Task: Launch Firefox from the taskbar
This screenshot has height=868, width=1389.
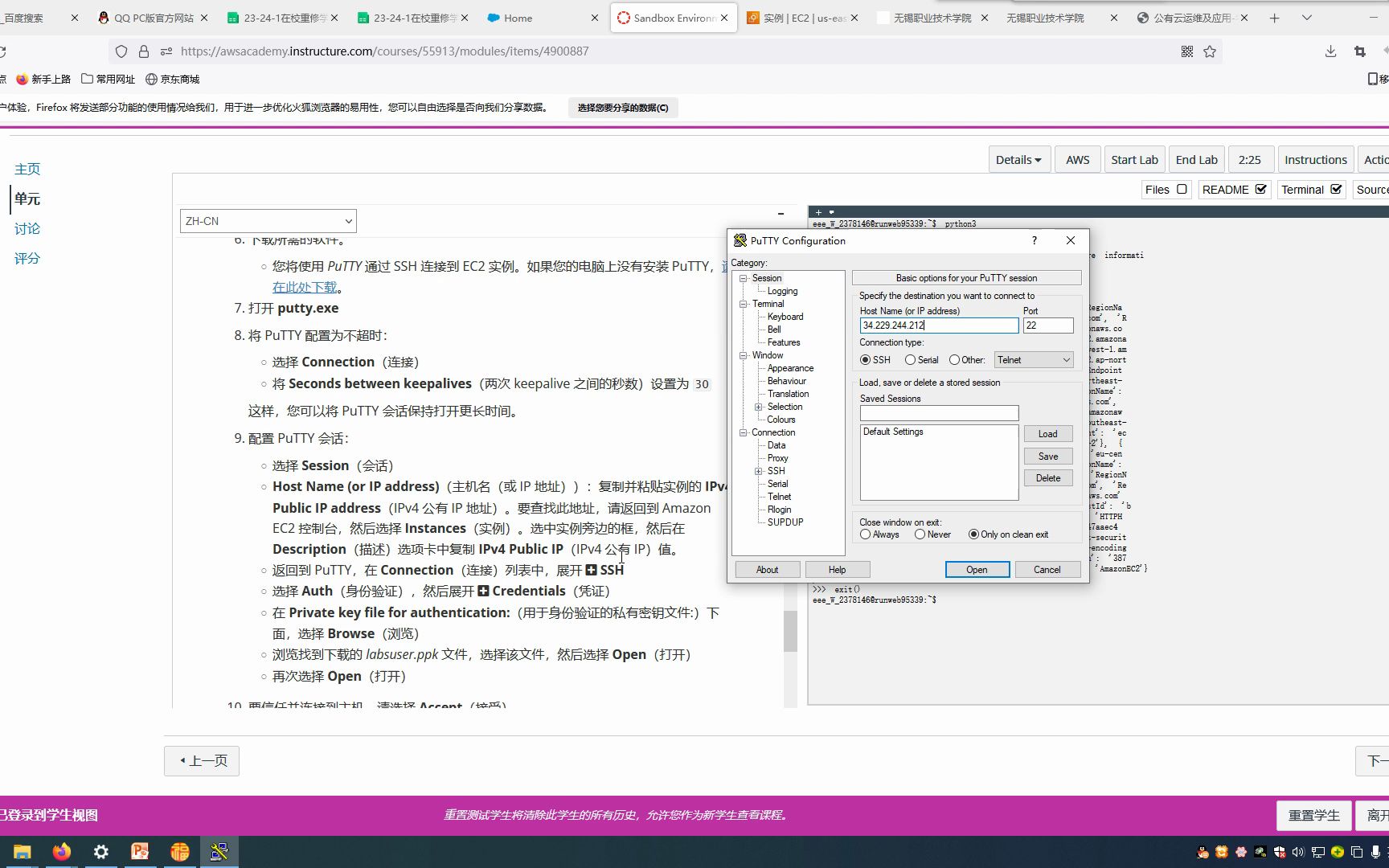Action: 61,852
